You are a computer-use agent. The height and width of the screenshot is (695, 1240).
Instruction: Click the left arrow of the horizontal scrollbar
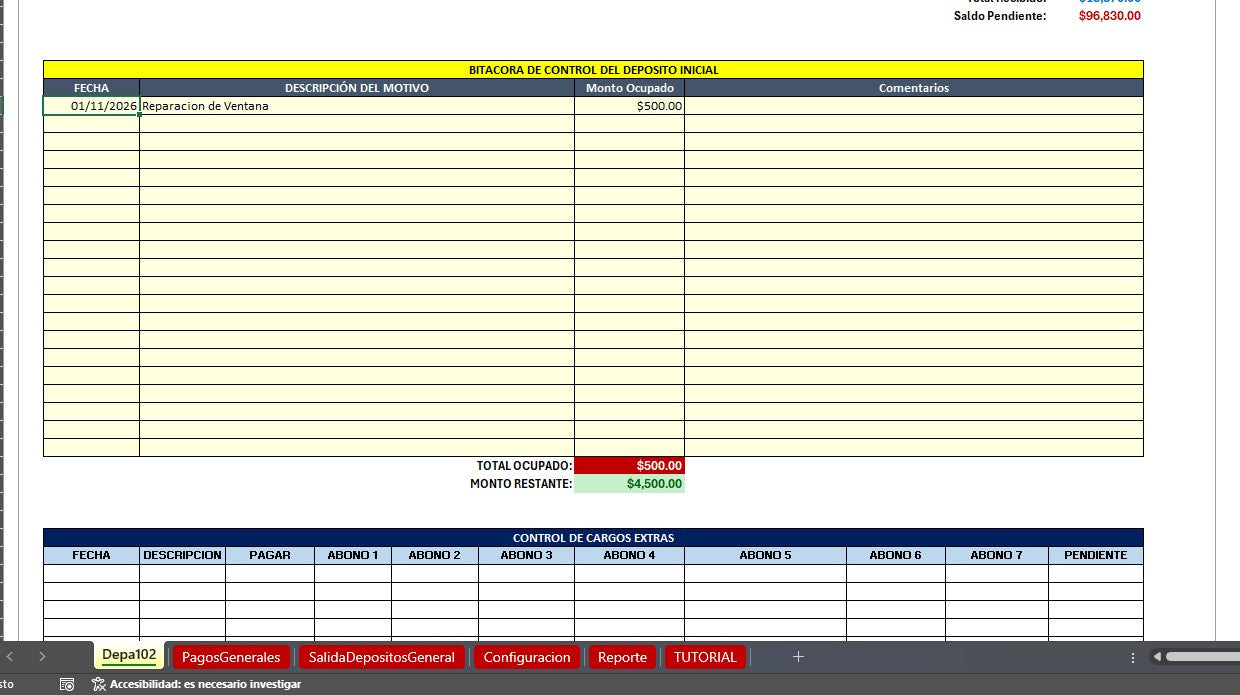[x=1156, y=657]
